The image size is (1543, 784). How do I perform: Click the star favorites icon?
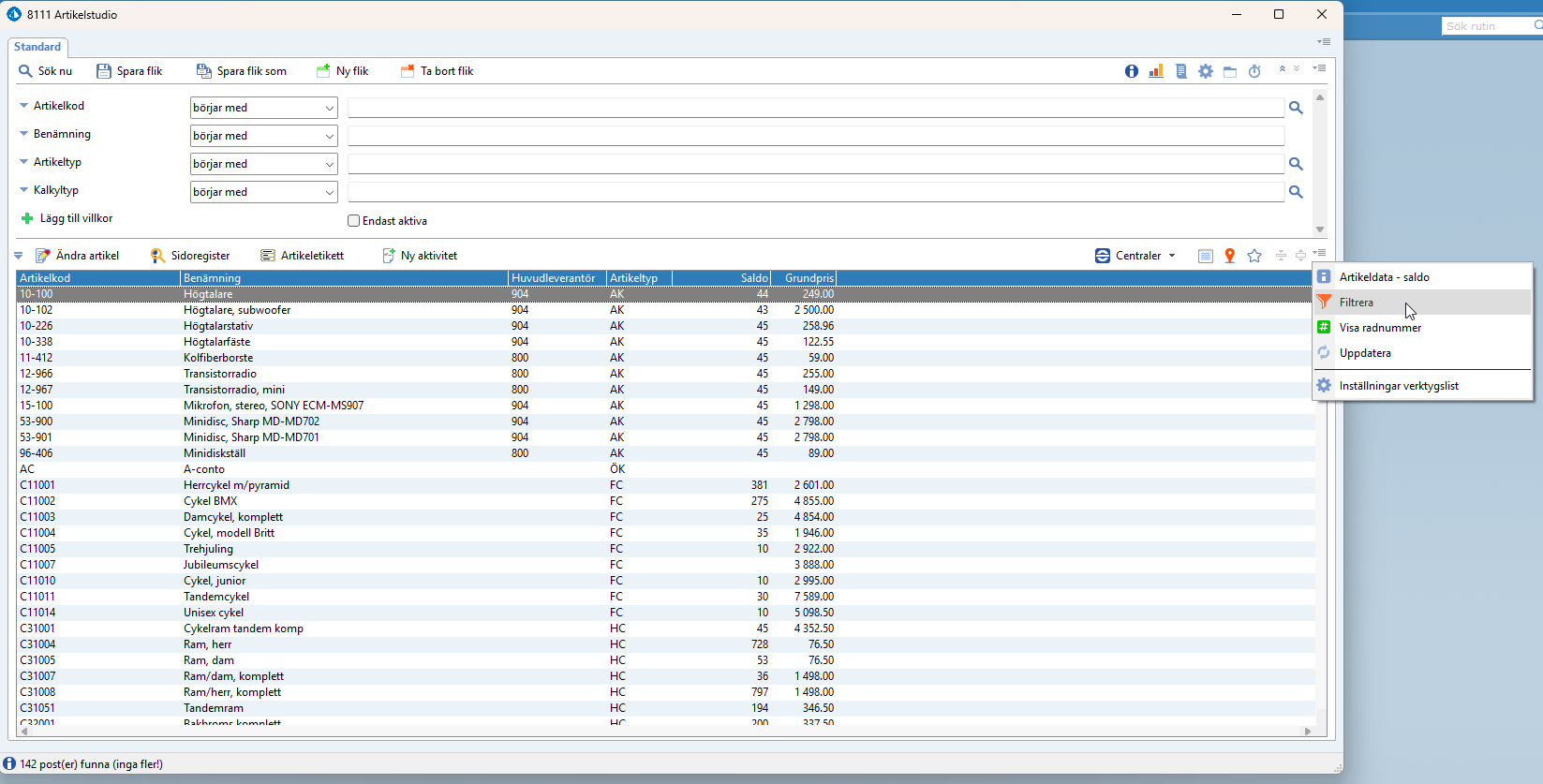click(1254, 256)
